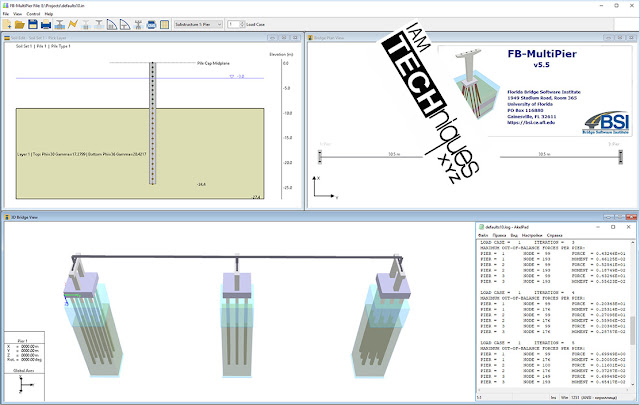This screenshot has width=640, height=405.
Task: Click the AkelPad vertical scrollbar thumb
Action: (x=633, y=329)
